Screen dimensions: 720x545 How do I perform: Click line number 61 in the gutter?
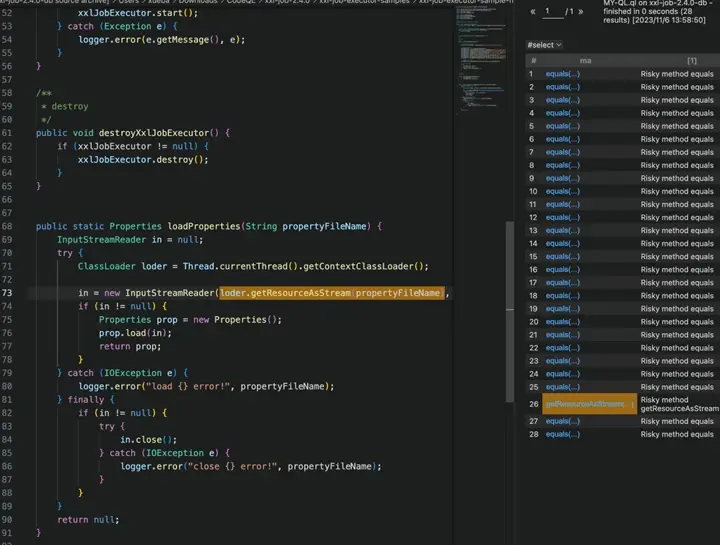tap(7, 133)
